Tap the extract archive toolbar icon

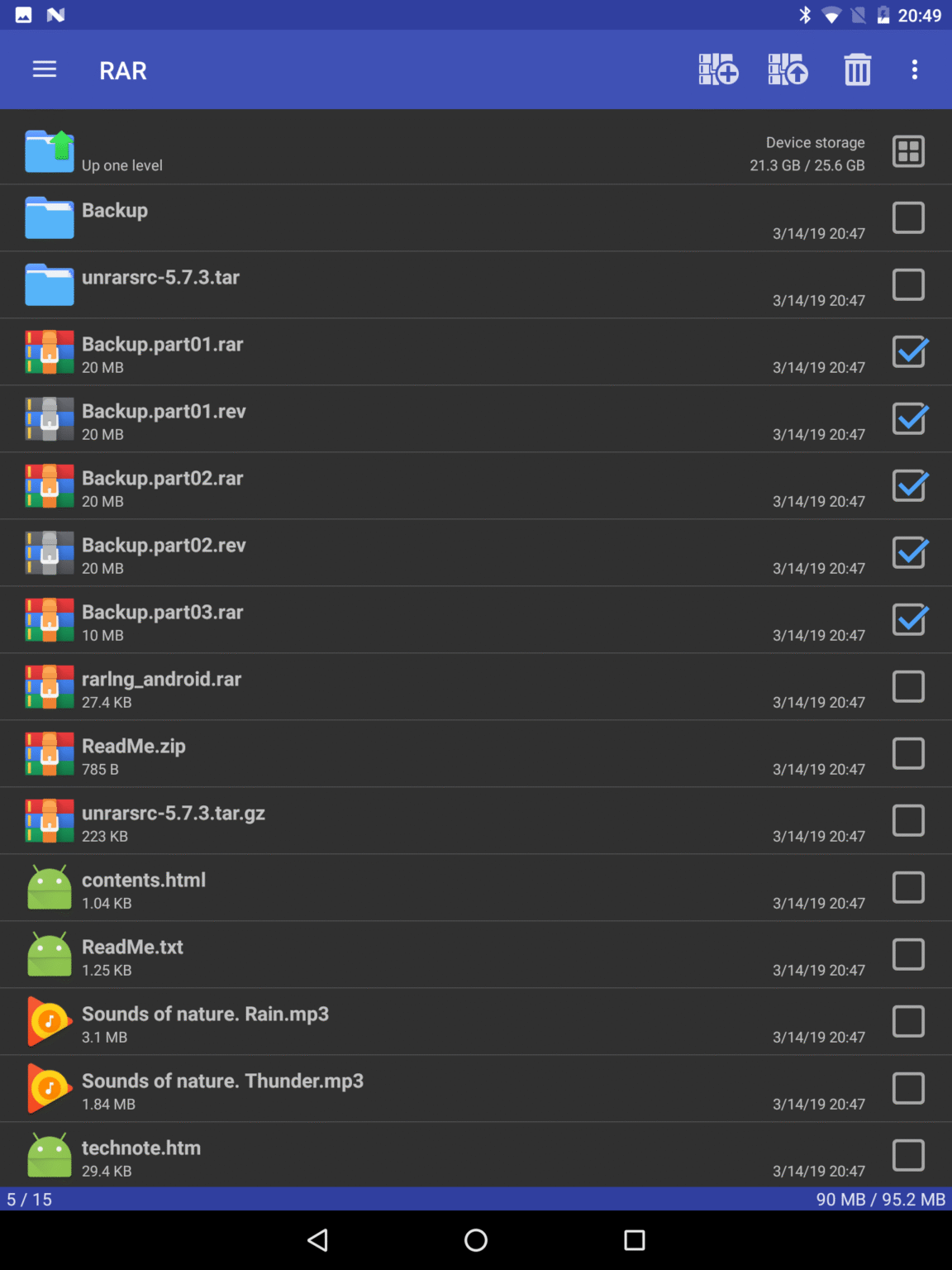787,69
